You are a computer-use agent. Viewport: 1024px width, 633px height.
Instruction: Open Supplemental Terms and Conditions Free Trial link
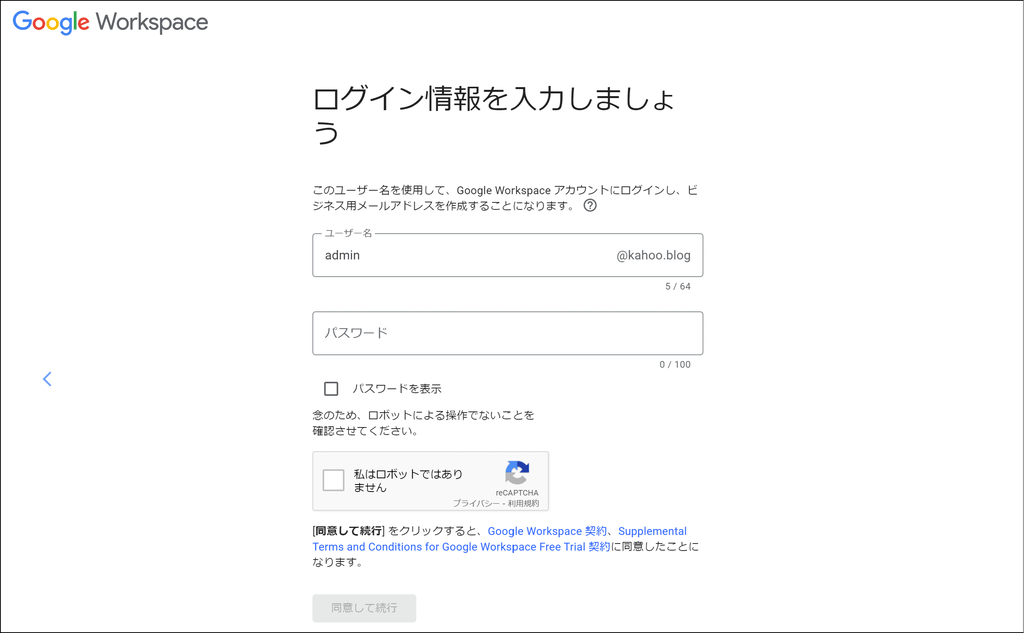[500, 539]
